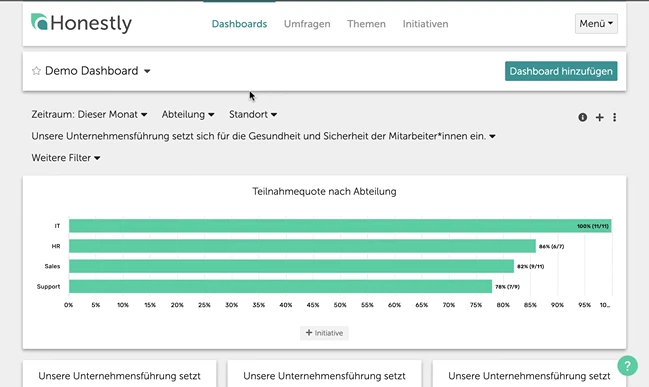Click the plus icon to add a widget

point(599,118)
